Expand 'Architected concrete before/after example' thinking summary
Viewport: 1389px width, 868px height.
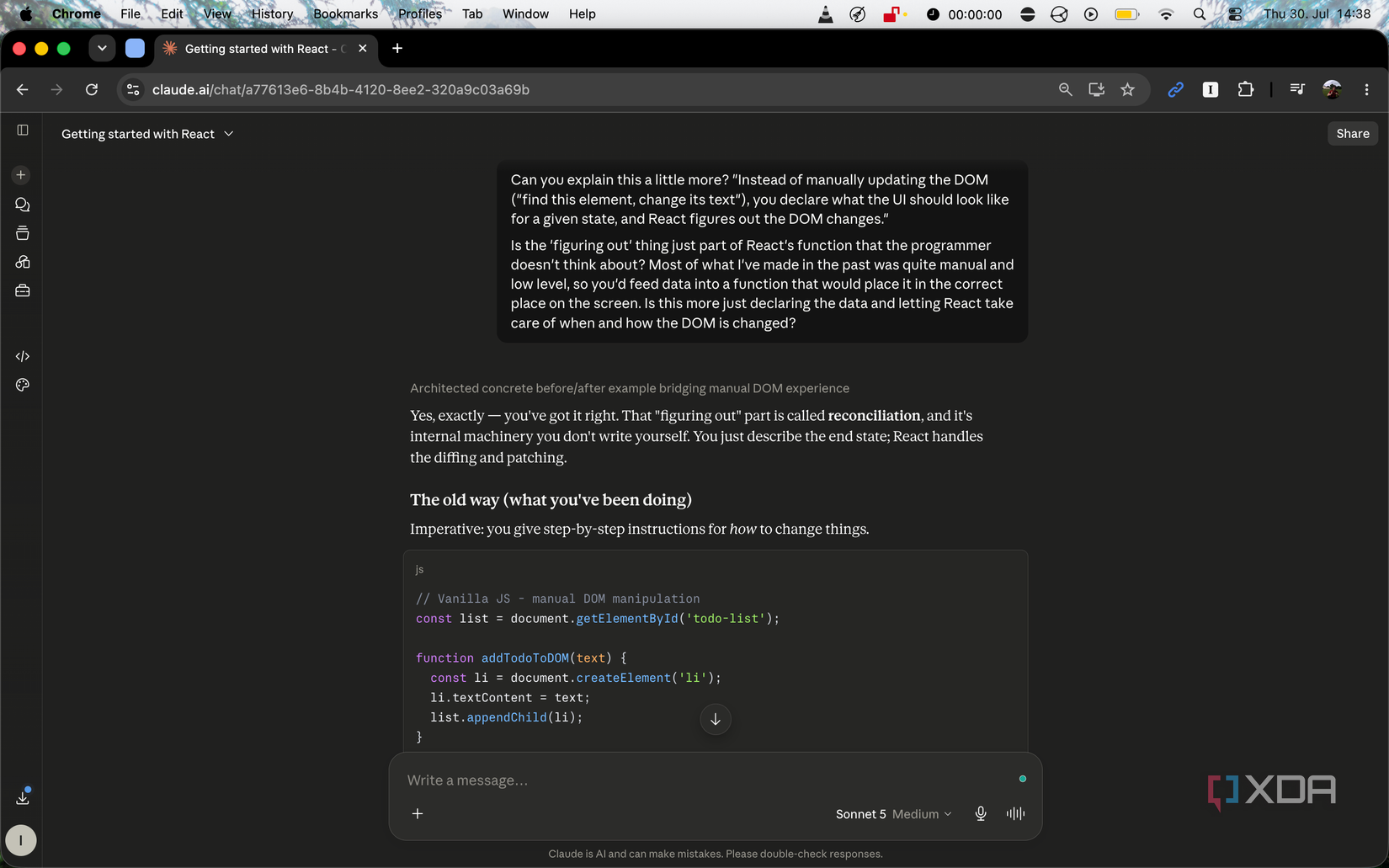[630, 388]
